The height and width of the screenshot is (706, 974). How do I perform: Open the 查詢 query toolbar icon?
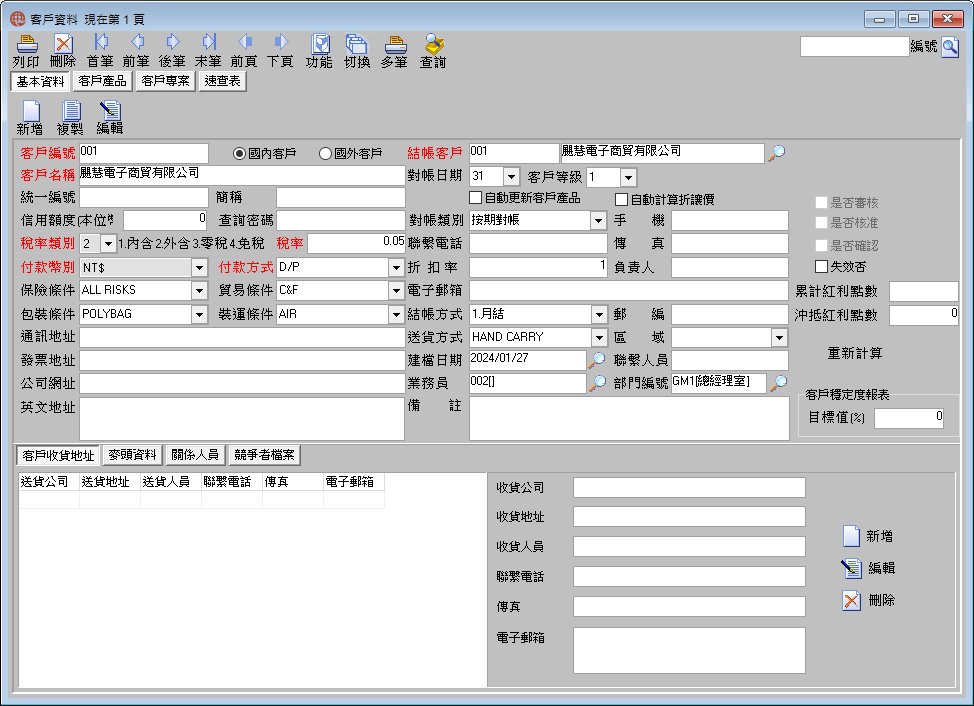click(x=433, y=51)
